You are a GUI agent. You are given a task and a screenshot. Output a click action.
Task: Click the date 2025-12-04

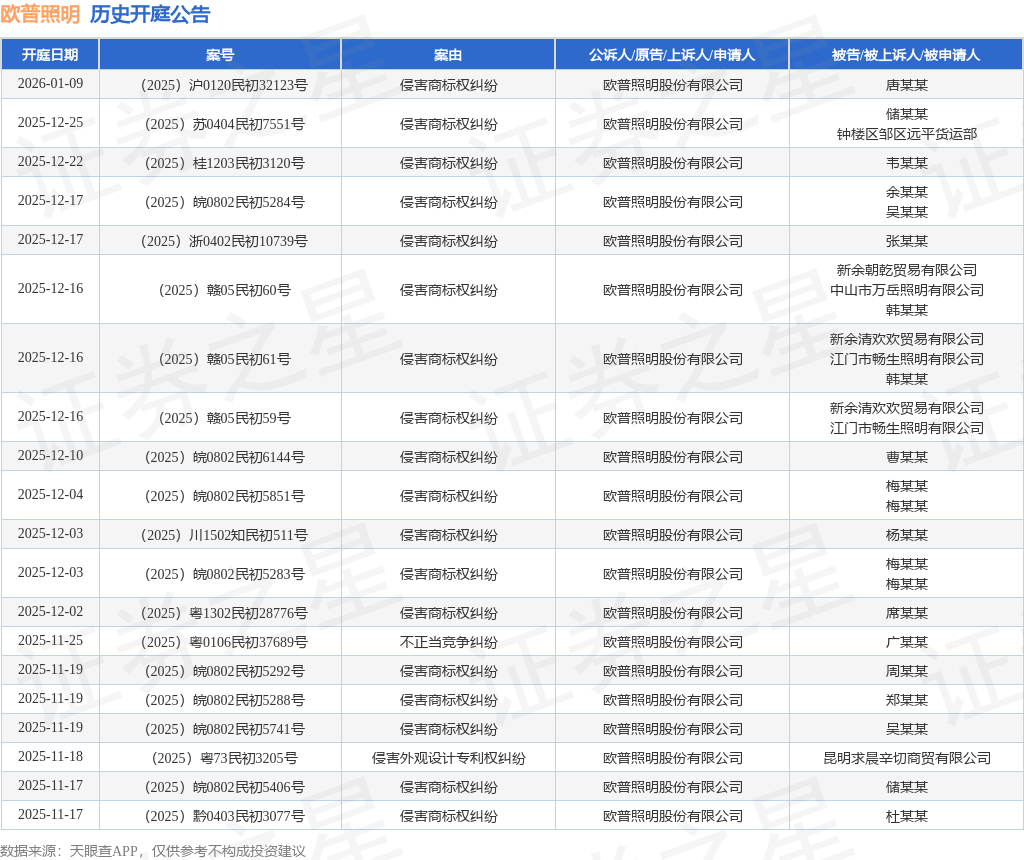pos(50,495)
